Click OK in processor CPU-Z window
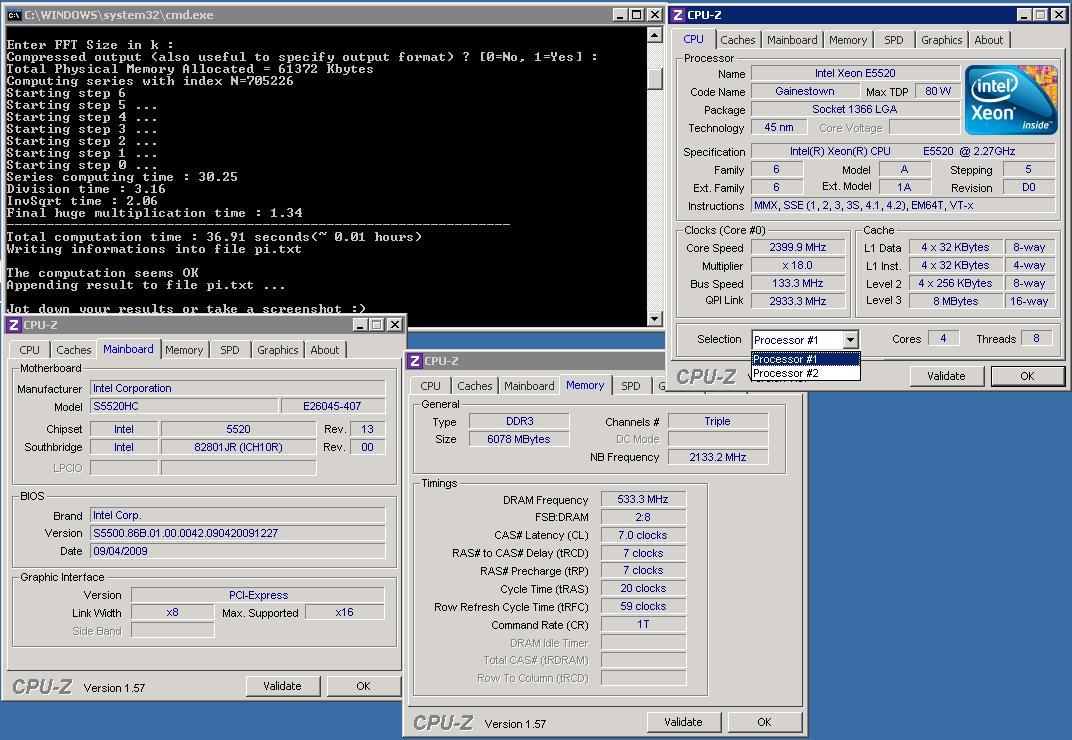Screen dimensions: 1072x740 1027,376
